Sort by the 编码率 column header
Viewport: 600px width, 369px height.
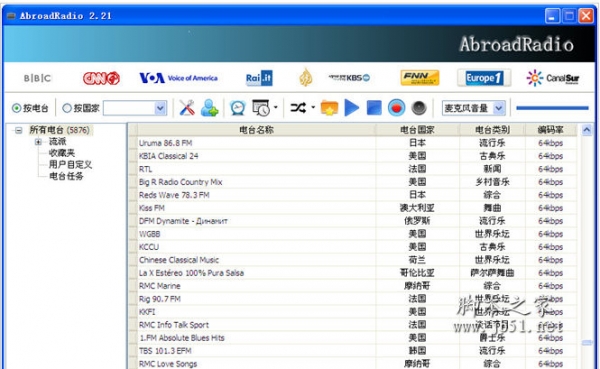(551, 130)
